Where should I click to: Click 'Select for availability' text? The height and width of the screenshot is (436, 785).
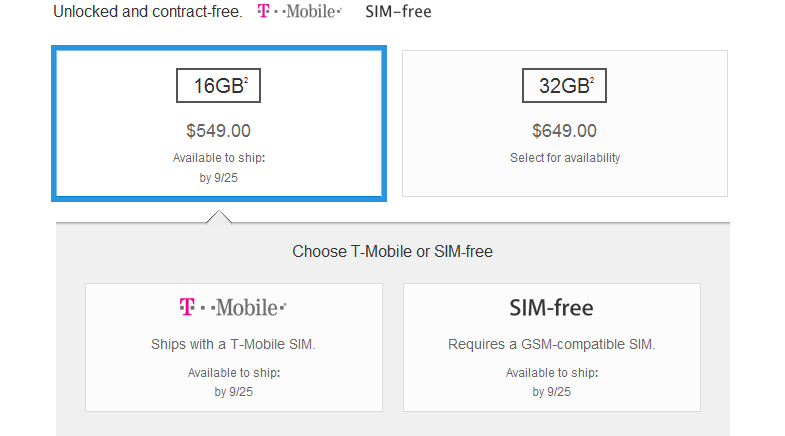click(565, 158)
